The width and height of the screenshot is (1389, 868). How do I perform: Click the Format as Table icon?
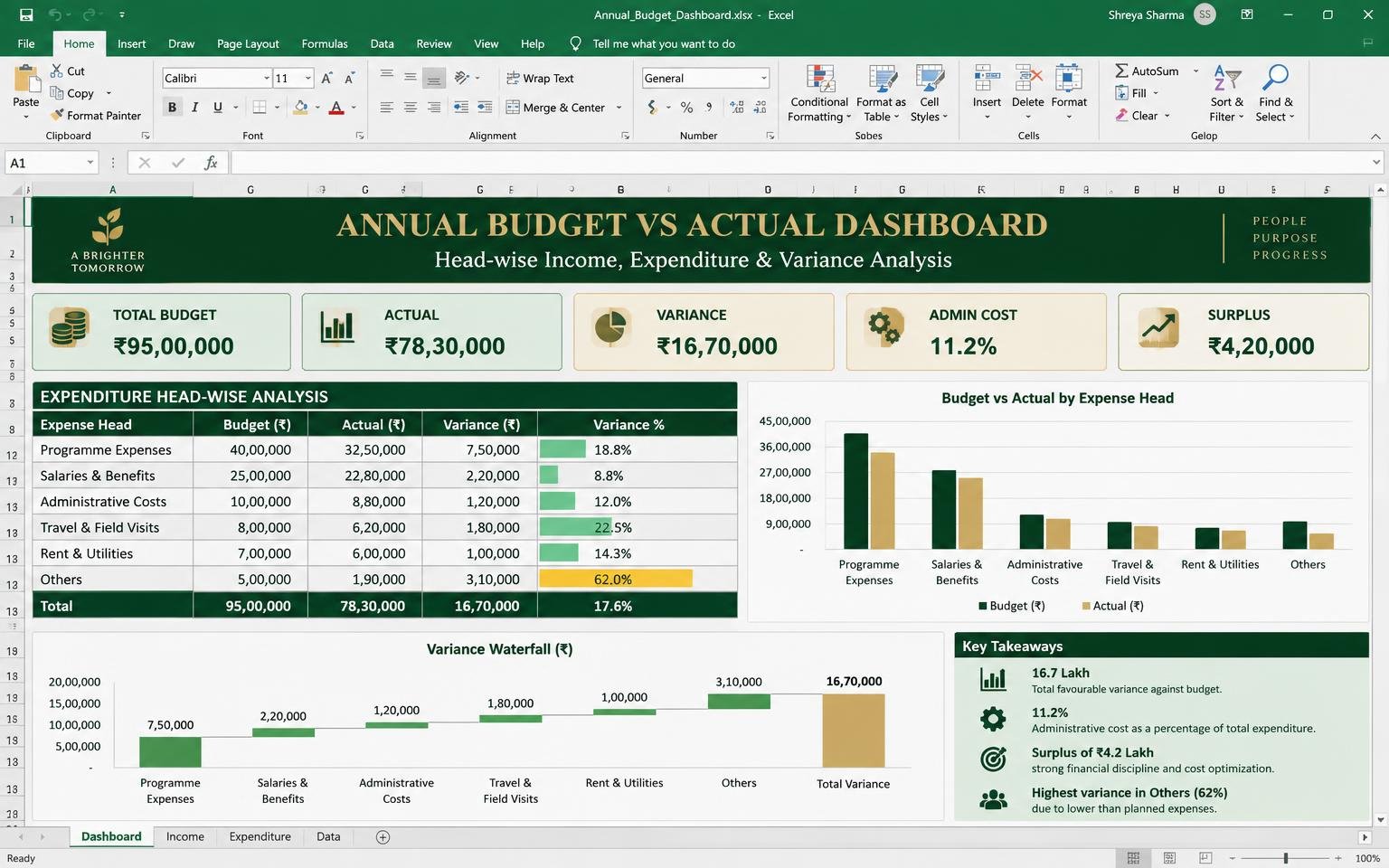(882, 79)
